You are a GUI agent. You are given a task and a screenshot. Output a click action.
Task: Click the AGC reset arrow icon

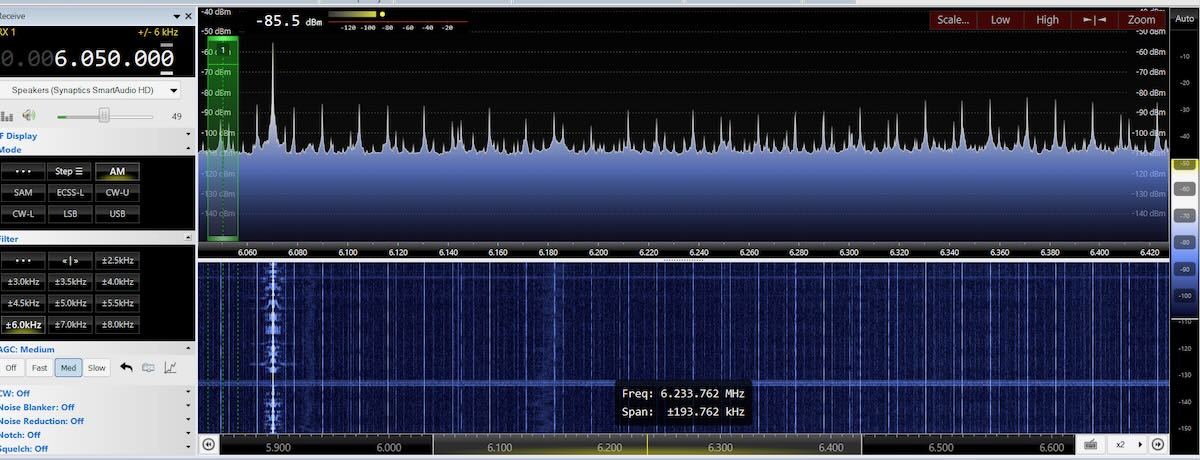click(x=127, y=368)
